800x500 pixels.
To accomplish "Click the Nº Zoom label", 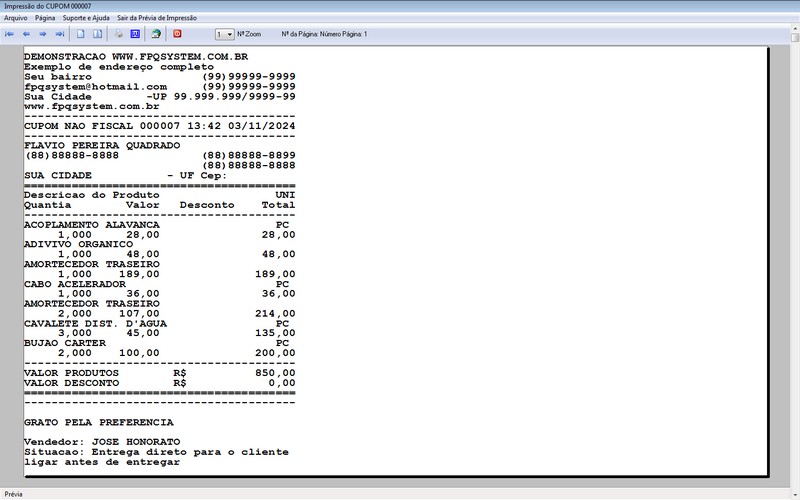I will (249, 34).
